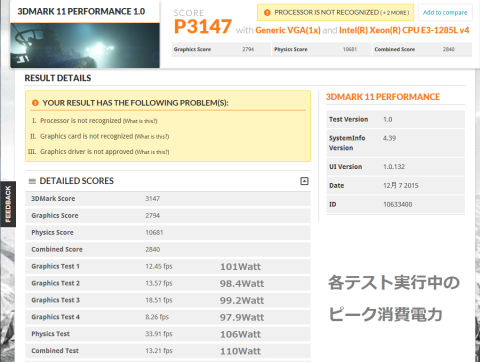Collapse the Detailed Scores section
Image resolution: width=480 pixels, height=362 pixels.
[304, 181]
